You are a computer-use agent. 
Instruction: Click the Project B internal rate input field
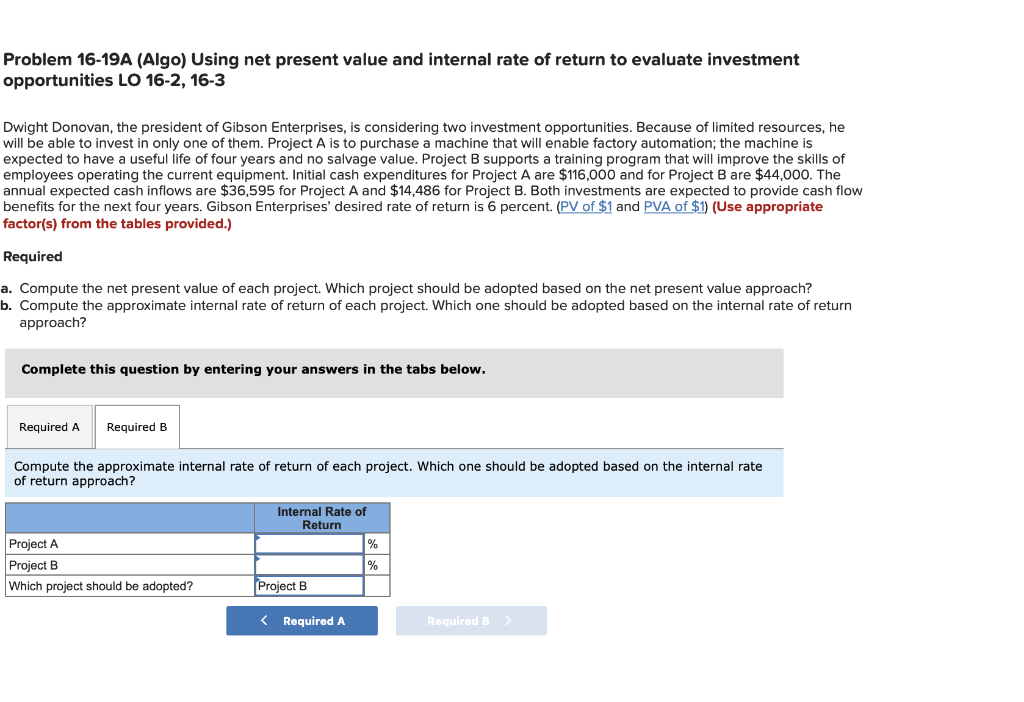click(310, 565)
